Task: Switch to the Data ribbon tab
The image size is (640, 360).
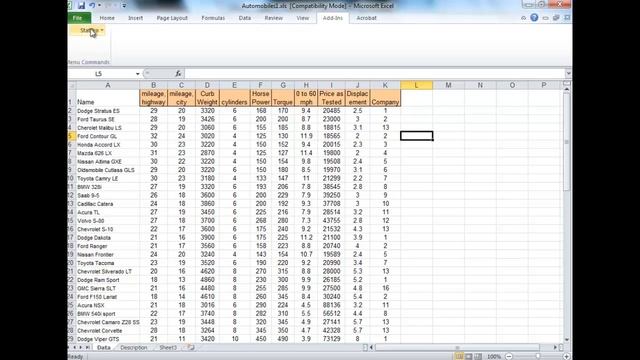Action: tap(245, 18)
